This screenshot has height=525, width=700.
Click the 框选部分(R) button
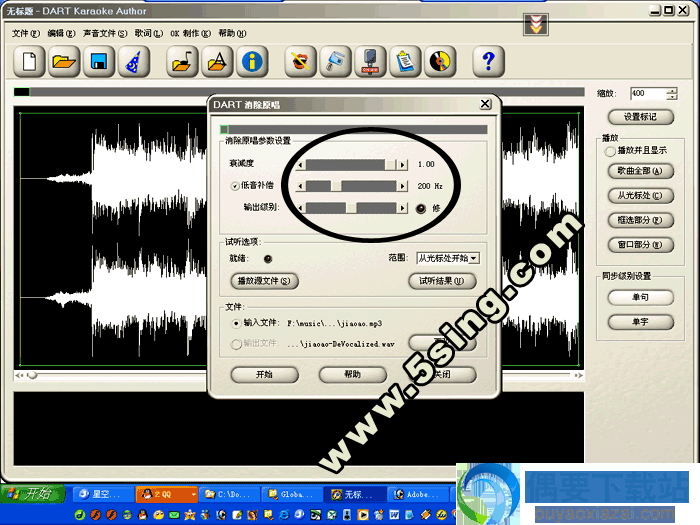click(x=641, y=220)
